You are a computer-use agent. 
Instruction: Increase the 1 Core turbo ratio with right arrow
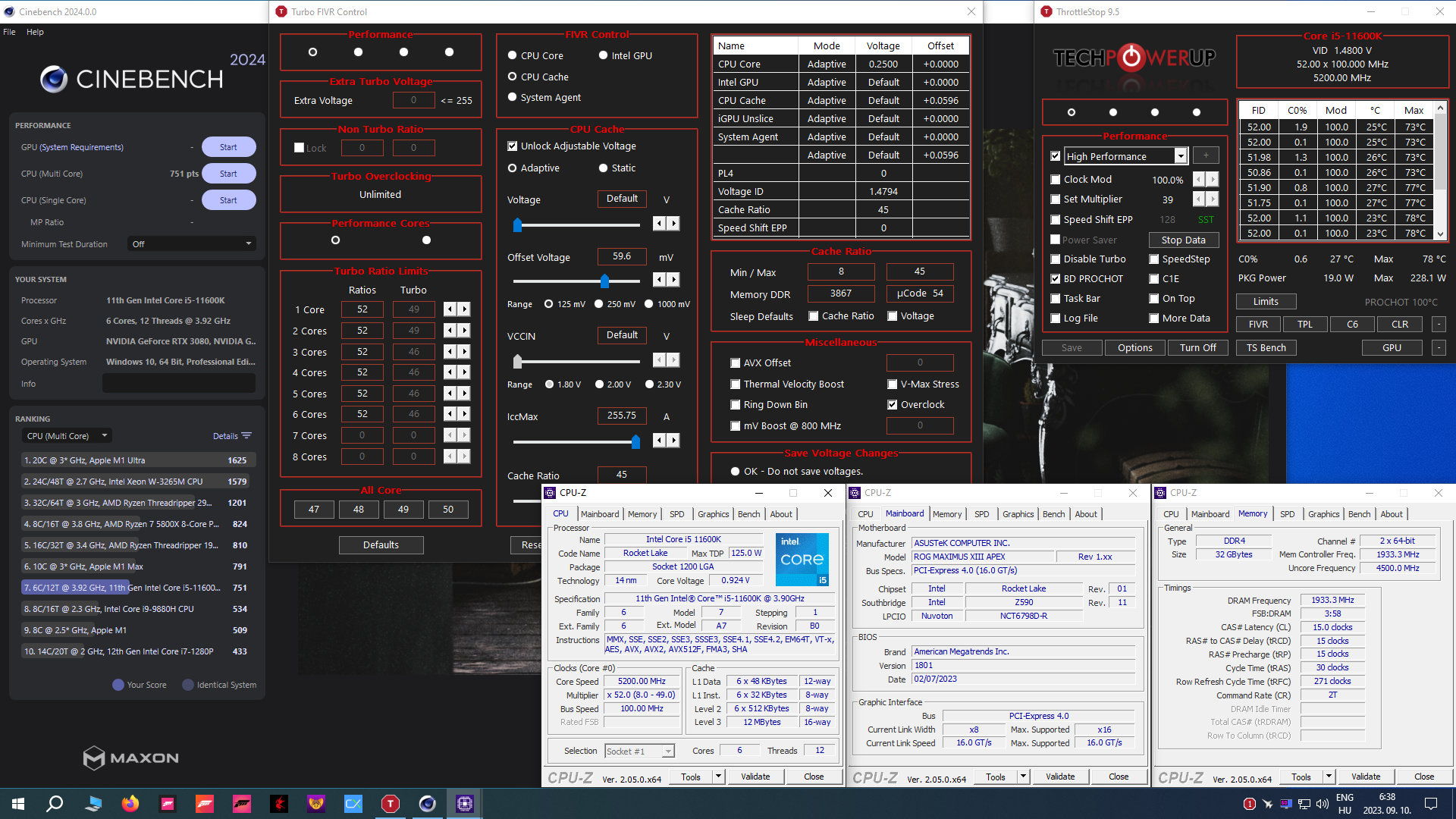[x=465, y=309]
